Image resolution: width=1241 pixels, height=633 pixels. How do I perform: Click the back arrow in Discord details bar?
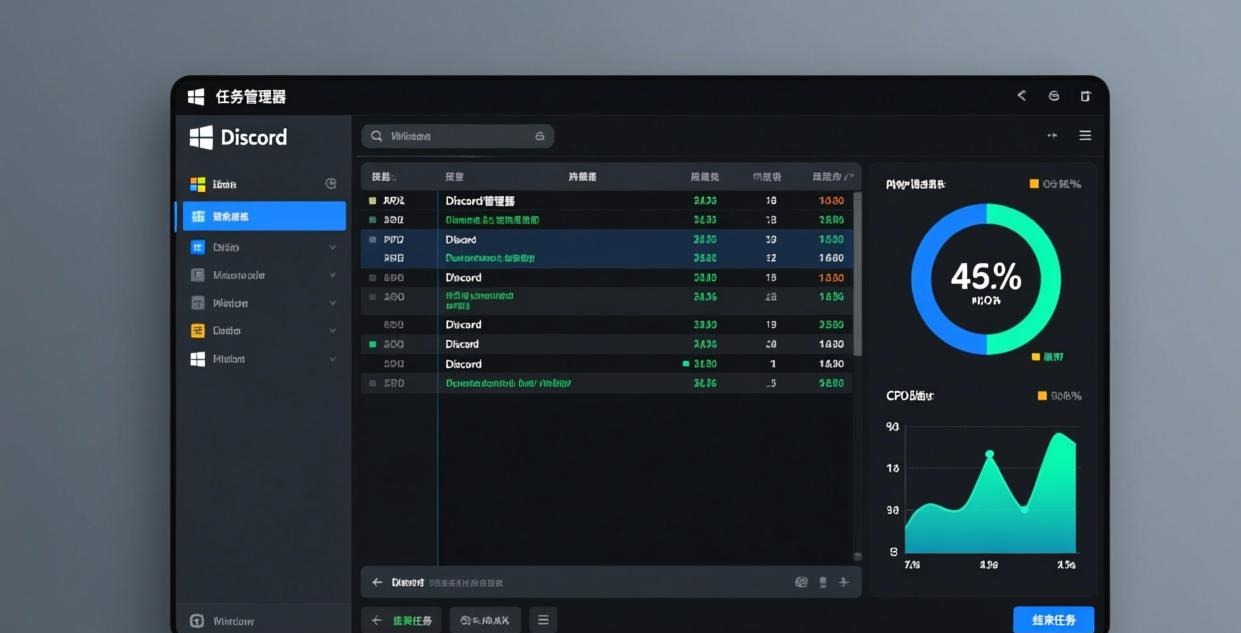377,582
